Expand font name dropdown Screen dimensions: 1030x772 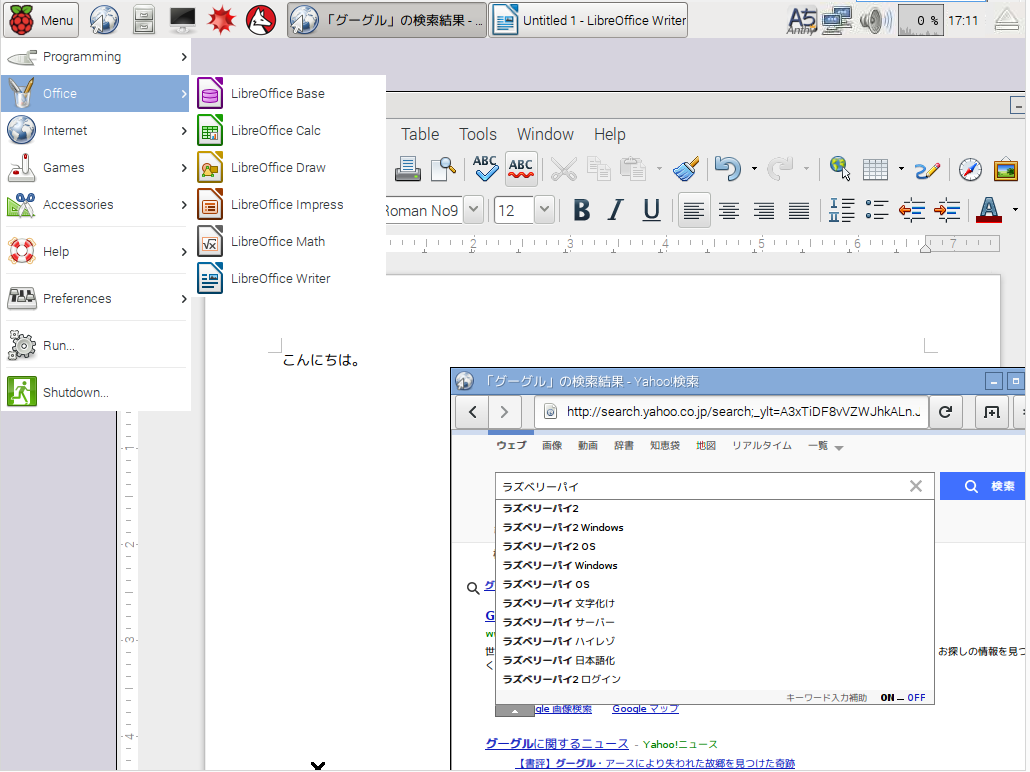(474, 210)
